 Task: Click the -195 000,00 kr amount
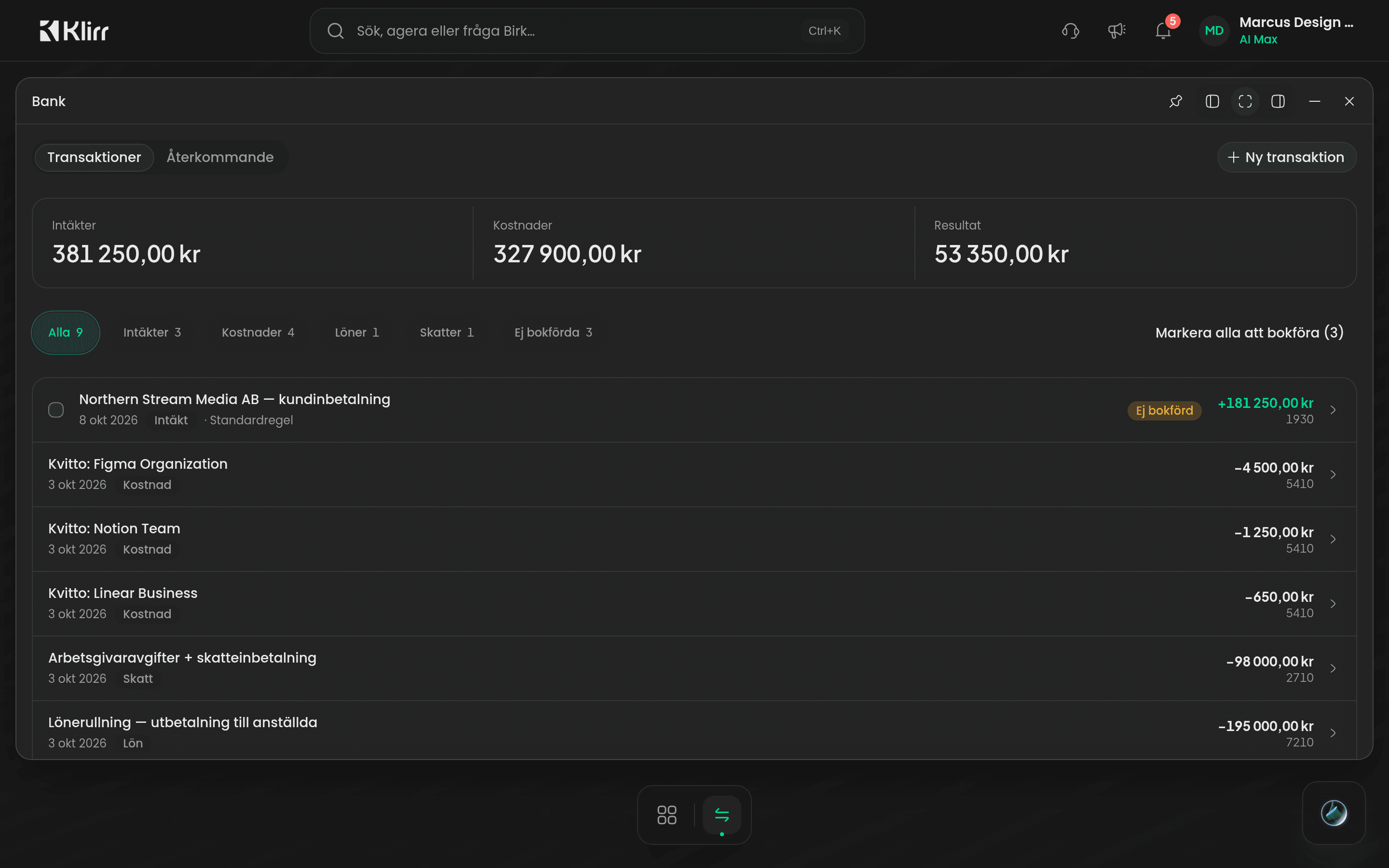click(1266, 726)
